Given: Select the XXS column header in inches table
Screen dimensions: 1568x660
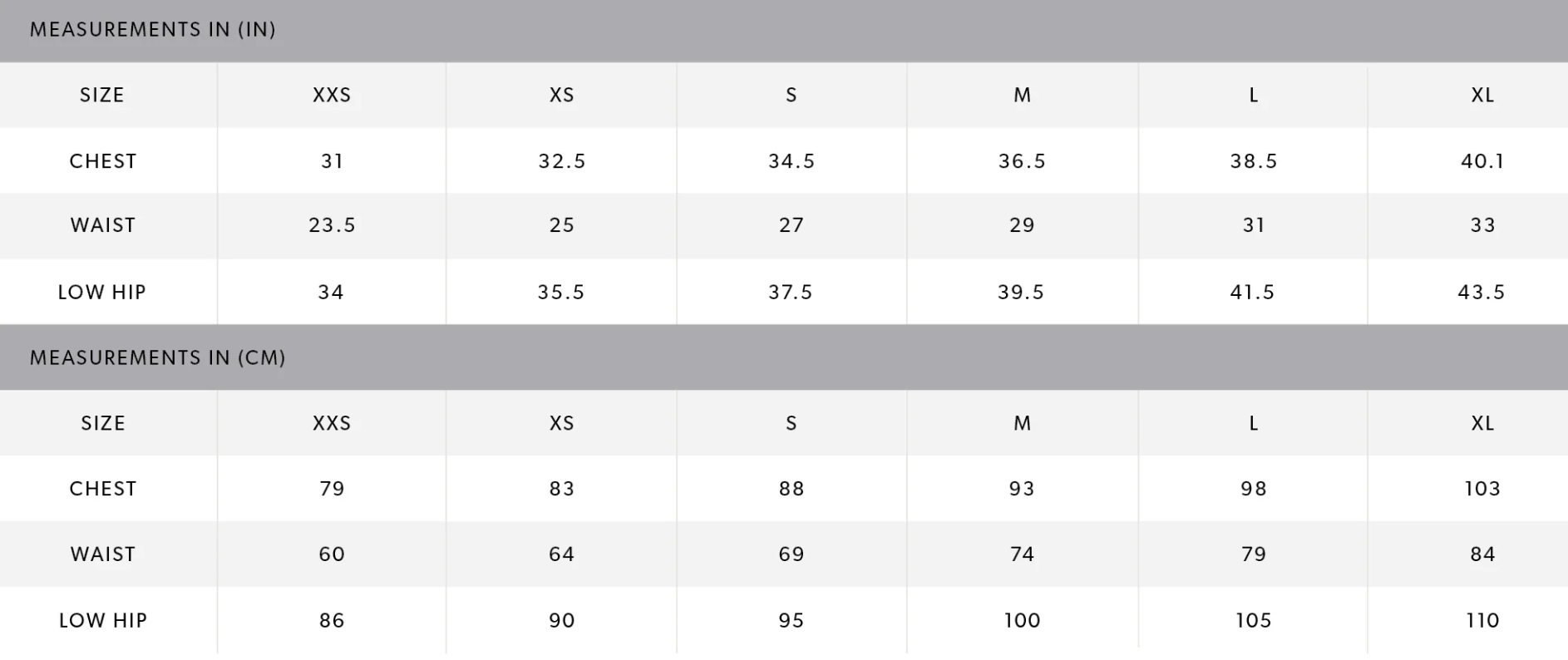Looking at the screenshot, I should (332, 96).
